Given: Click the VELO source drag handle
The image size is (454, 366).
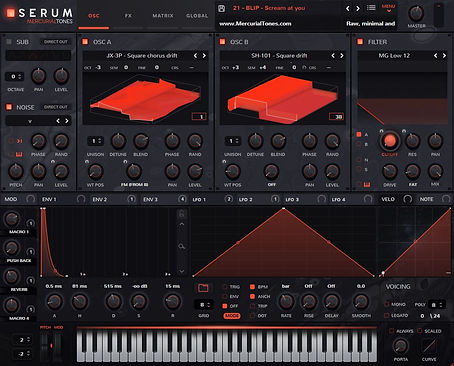Looking at the screenshot, I should point(407,199).
